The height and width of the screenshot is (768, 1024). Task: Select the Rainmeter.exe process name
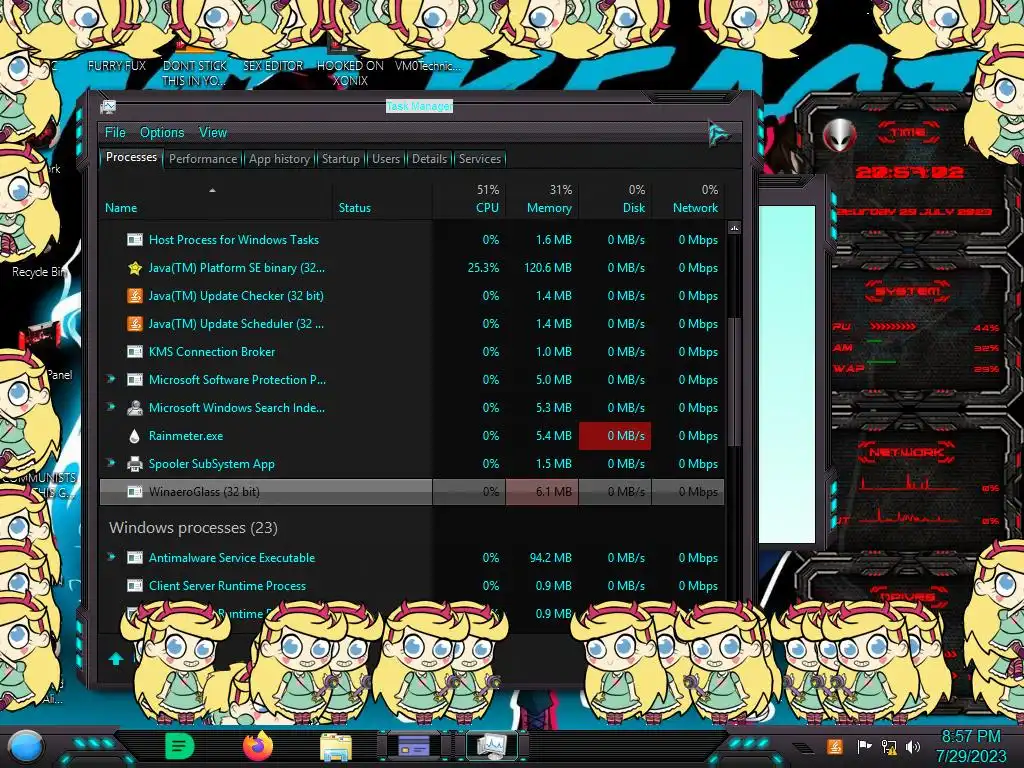click(x=185, y=436)
